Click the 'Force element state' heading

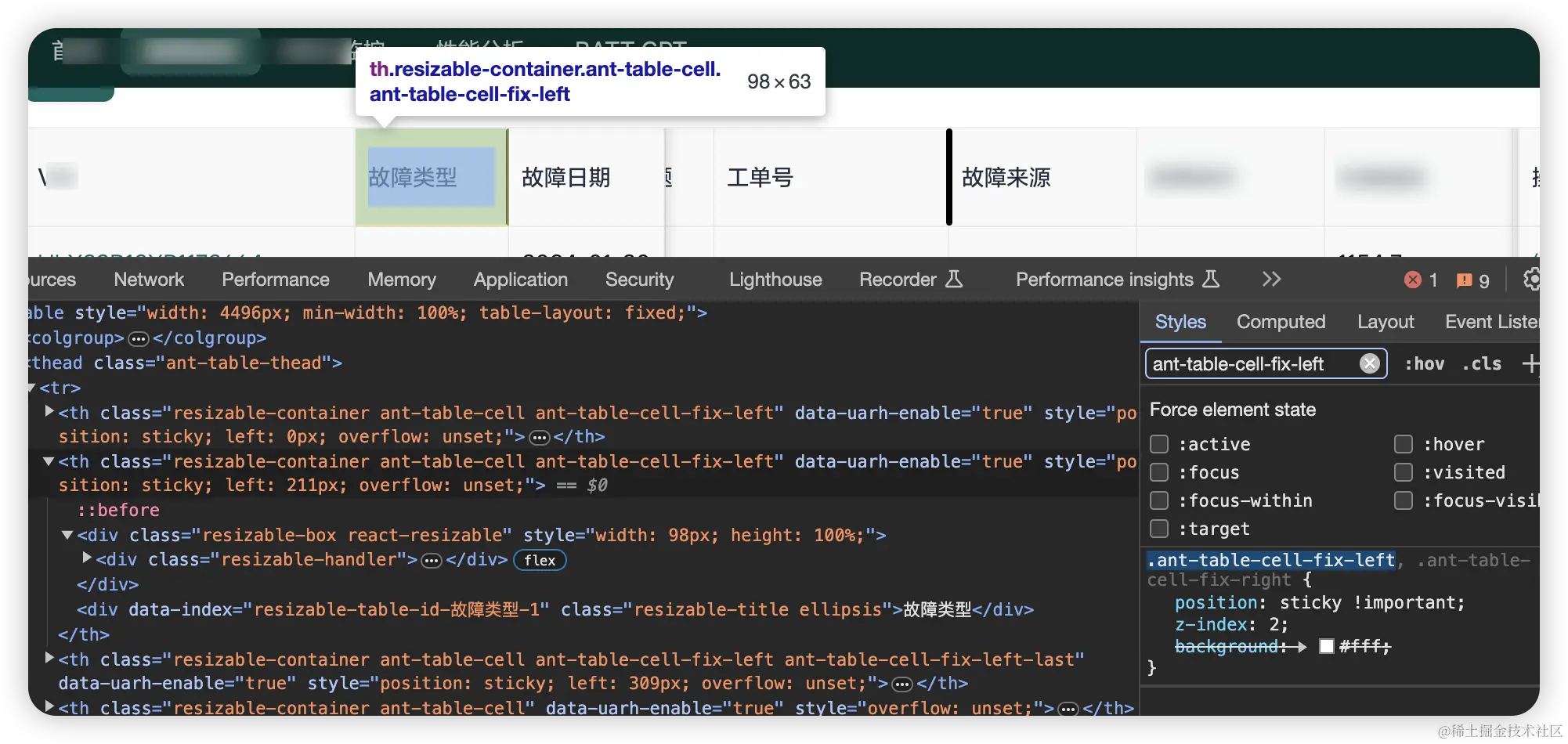(1233, 410)
